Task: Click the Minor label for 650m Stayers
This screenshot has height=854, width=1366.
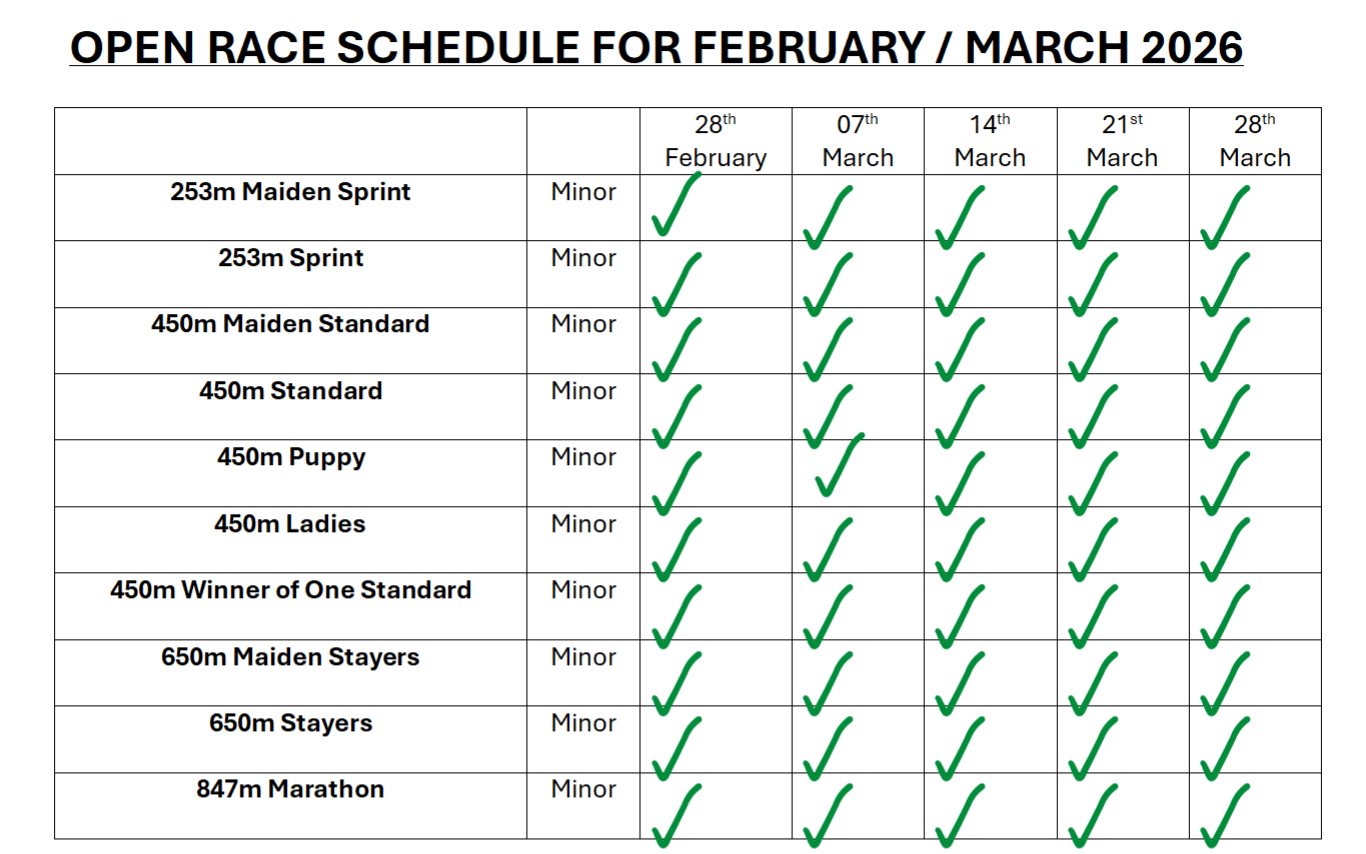Action: (x=583, y=723)
